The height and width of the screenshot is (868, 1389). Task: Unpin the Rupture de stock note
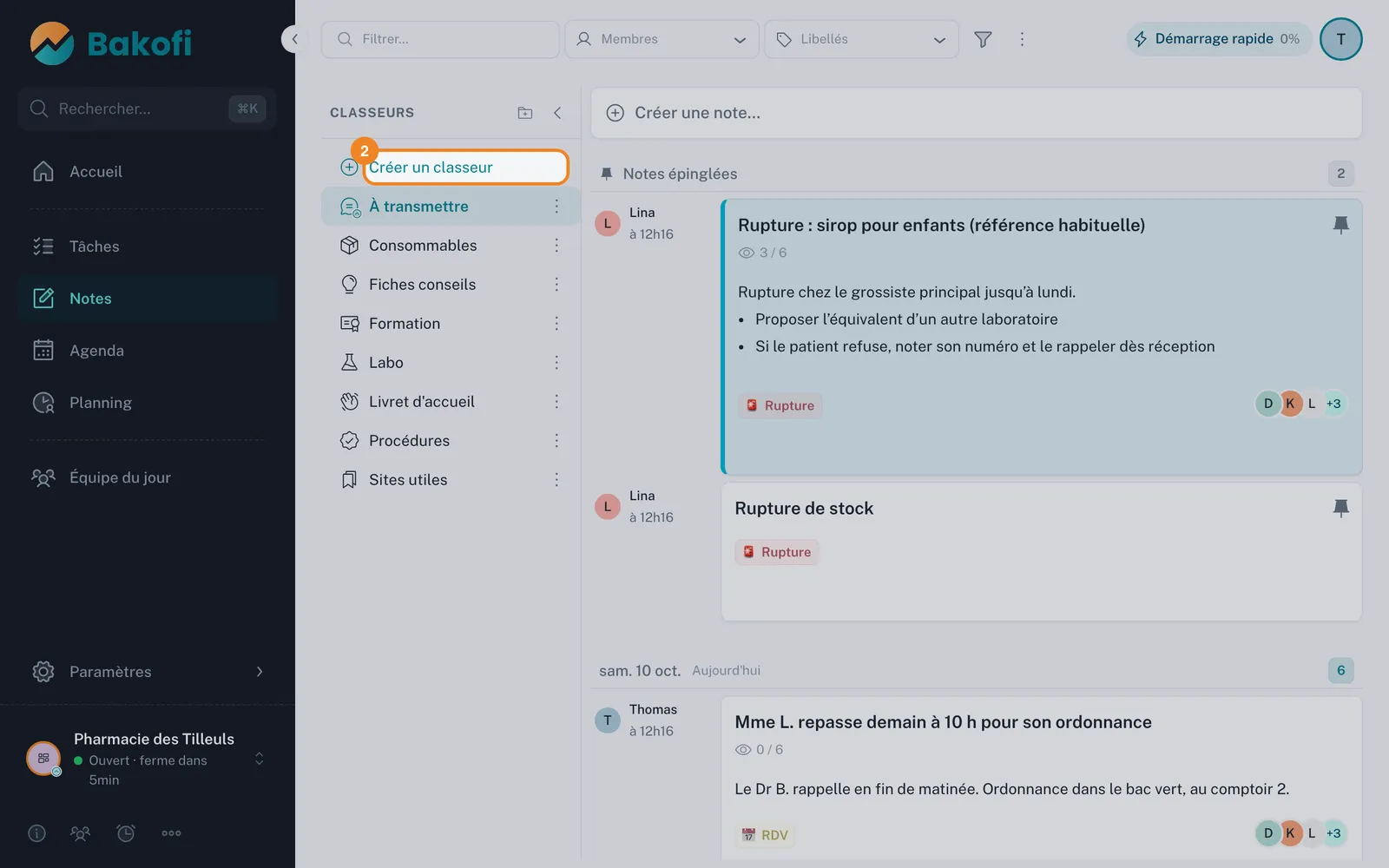[1340, 508]
